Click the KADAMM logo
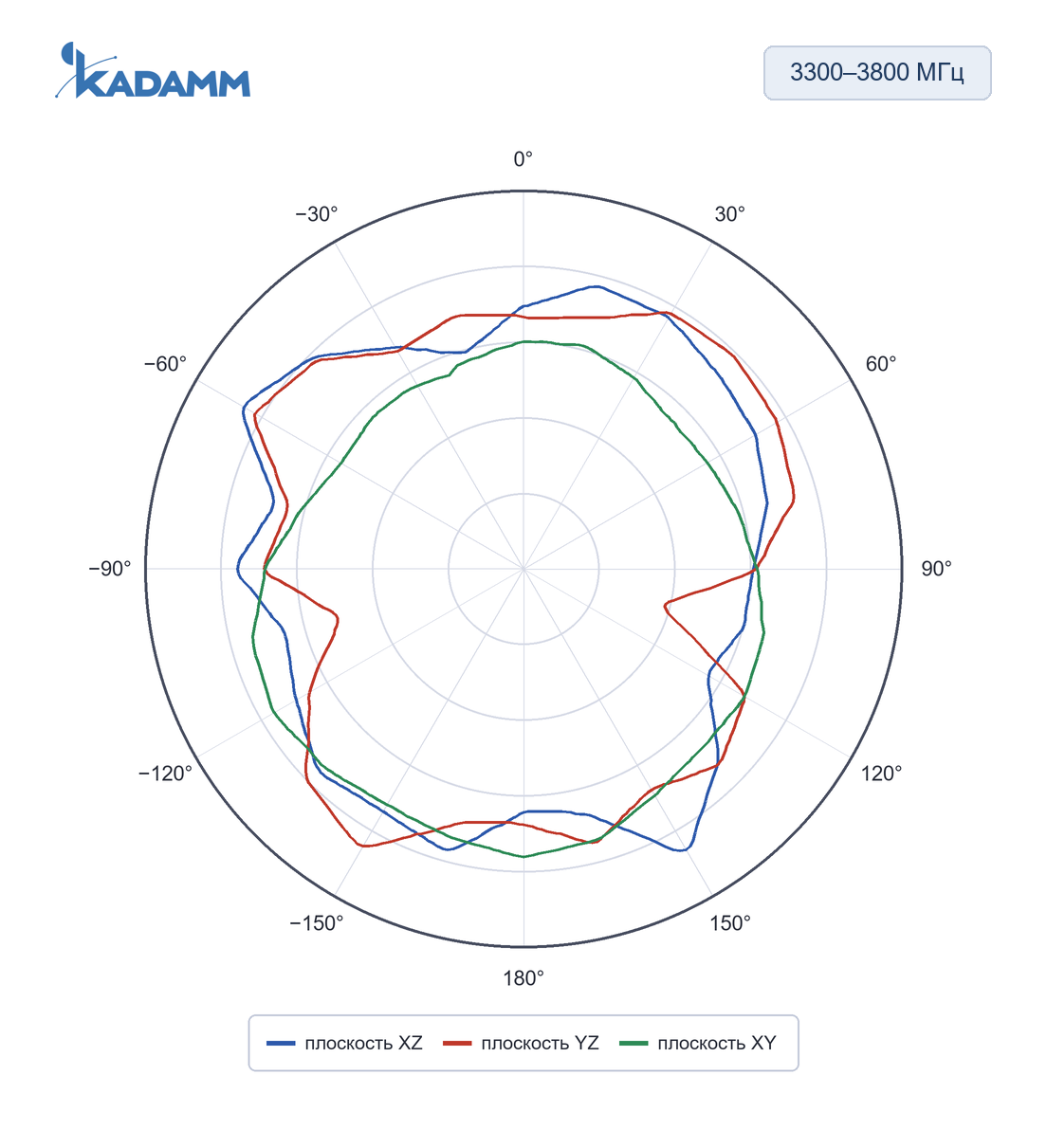Image resolution: width=1047 pixels, height=1148 pixels. coord(153,70)
